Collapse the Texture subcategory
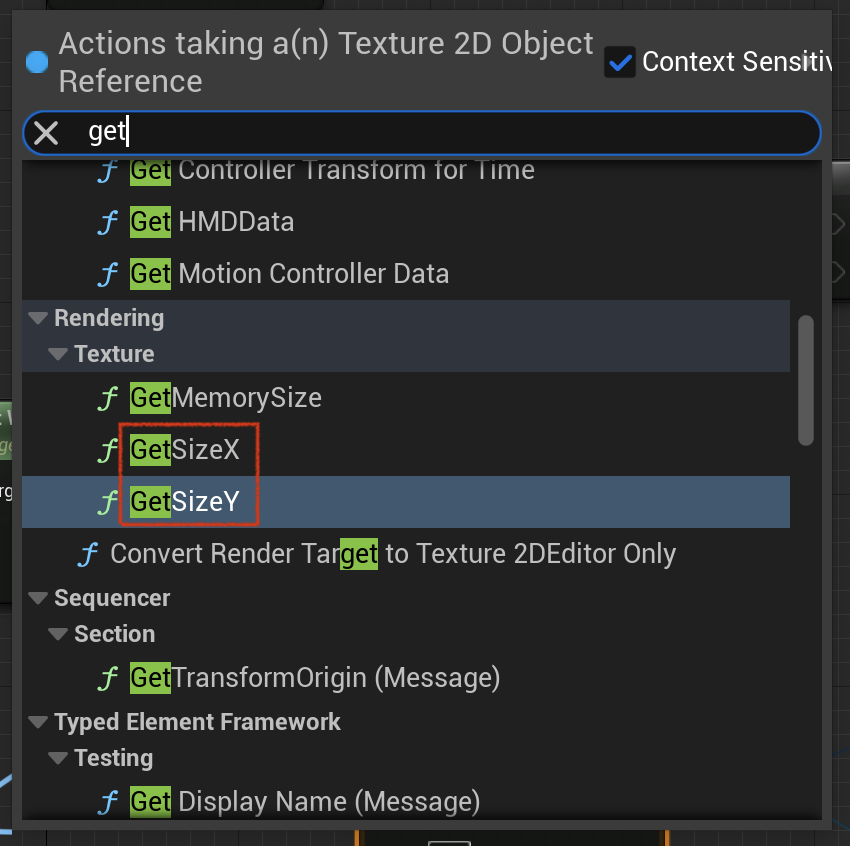The height and width of the screenshot is (846, 850). [x=58, y=354]
